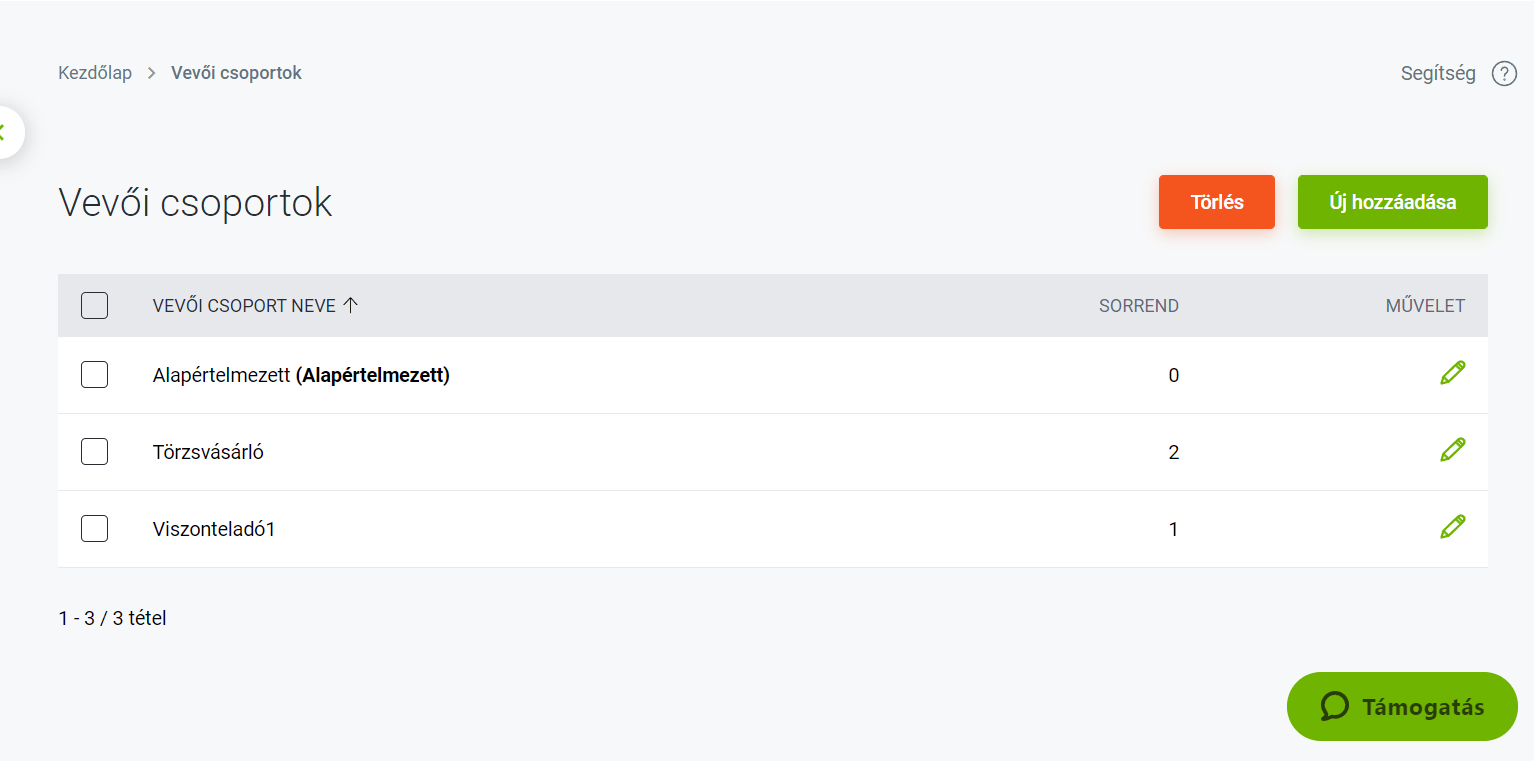The image size is (1534, 761).
Task: Tick the select-all checkbox in header
Action: (x=94, y=306)
